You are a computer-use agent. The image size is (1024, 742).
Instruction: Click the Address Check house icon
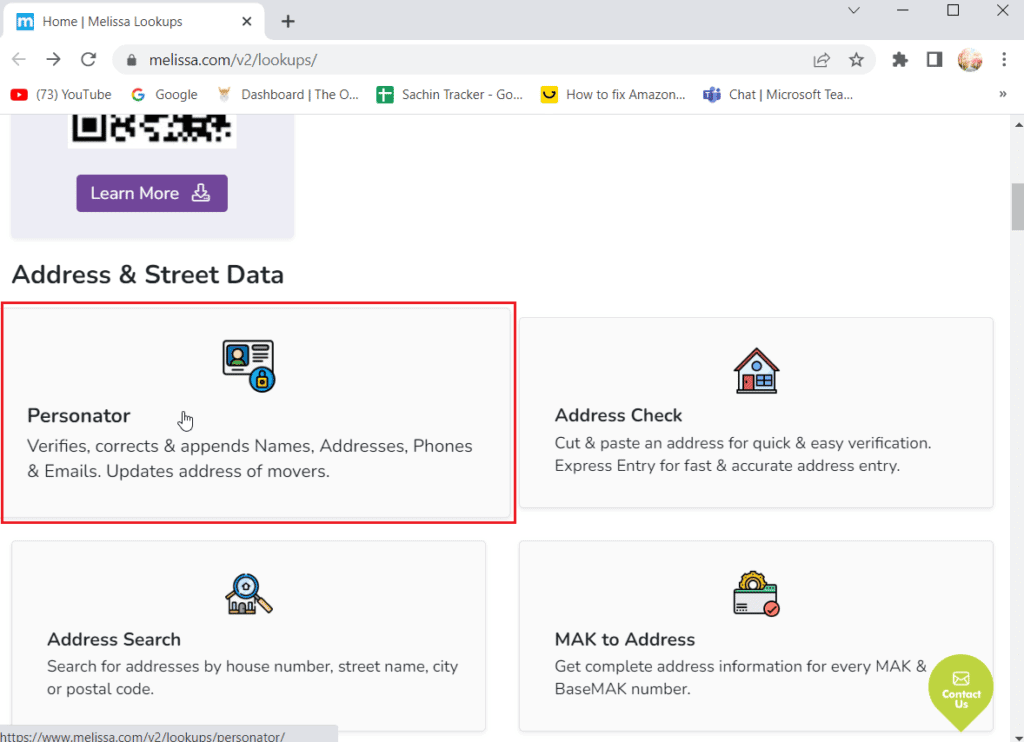(x=756, y=370)
